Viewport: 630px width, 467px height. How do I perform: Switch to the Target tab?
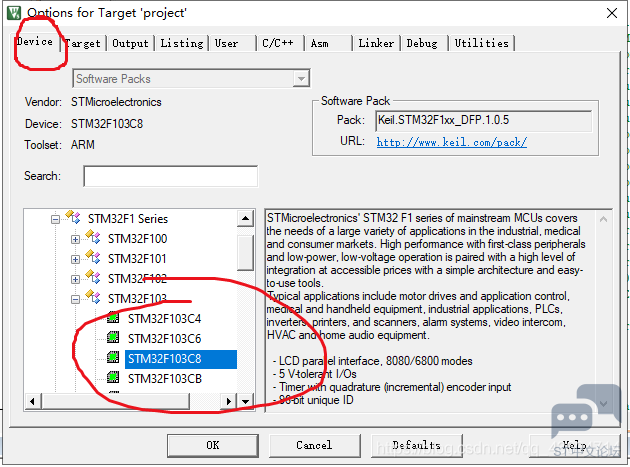point(84,43)
